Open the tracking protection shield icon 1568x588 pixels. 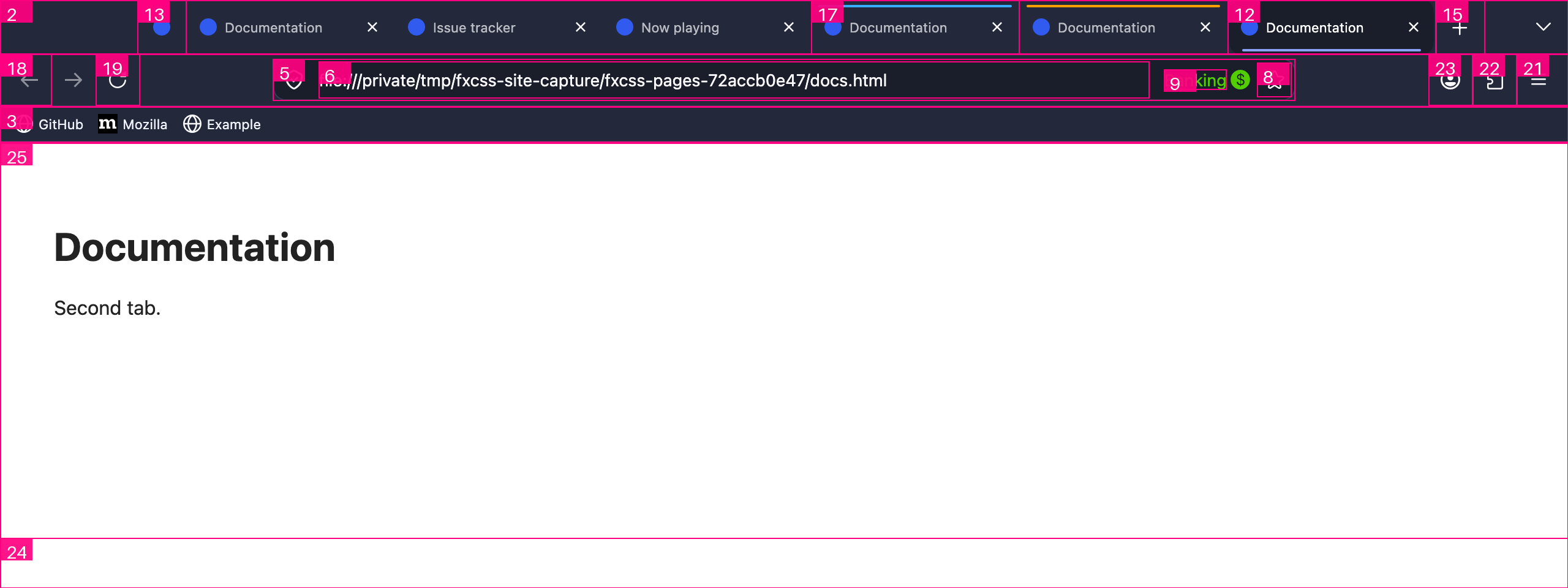tap(295, 80)
